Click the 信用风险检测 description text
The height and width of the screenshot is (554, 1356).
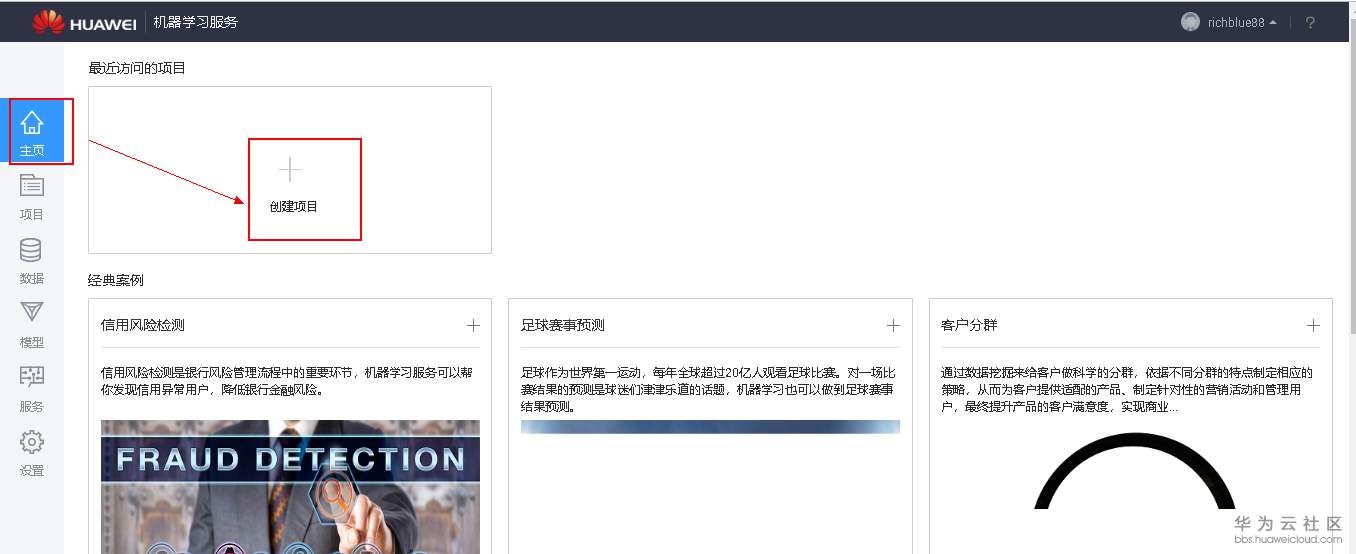pyautogui.click(x=287, y=381)
